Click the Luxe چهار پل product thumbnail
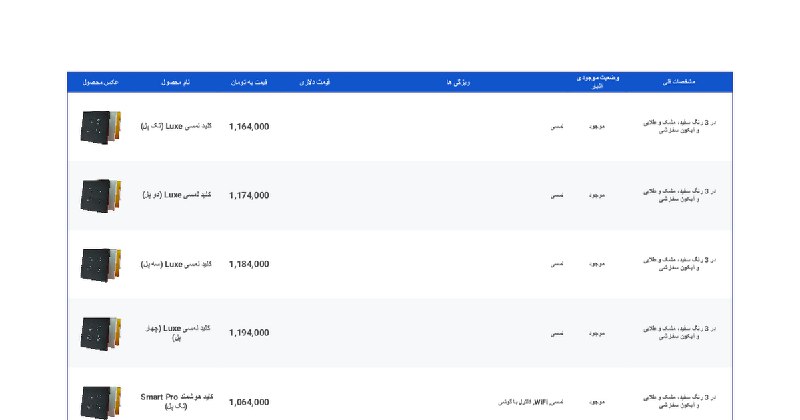 pyautogui.click(x=100, y=333)
